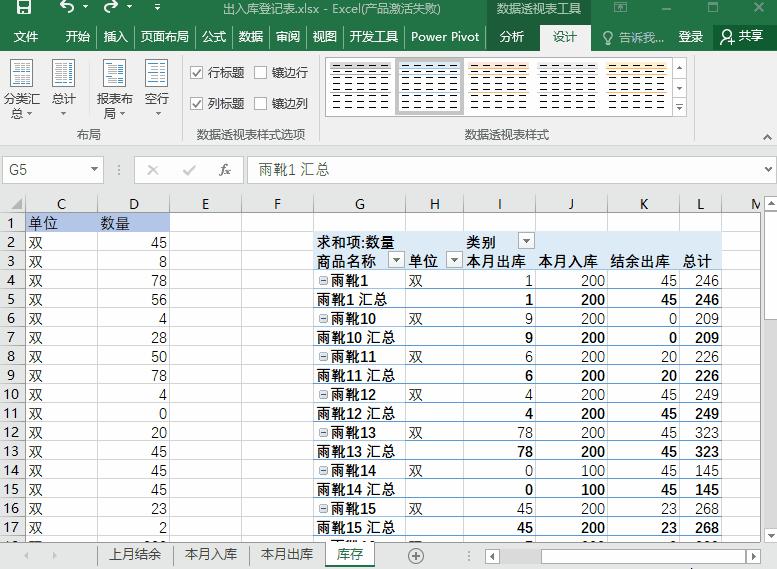Switch to the 数据 Data tab
Screen dimensions: 777x569
click(x=251, y=37)
